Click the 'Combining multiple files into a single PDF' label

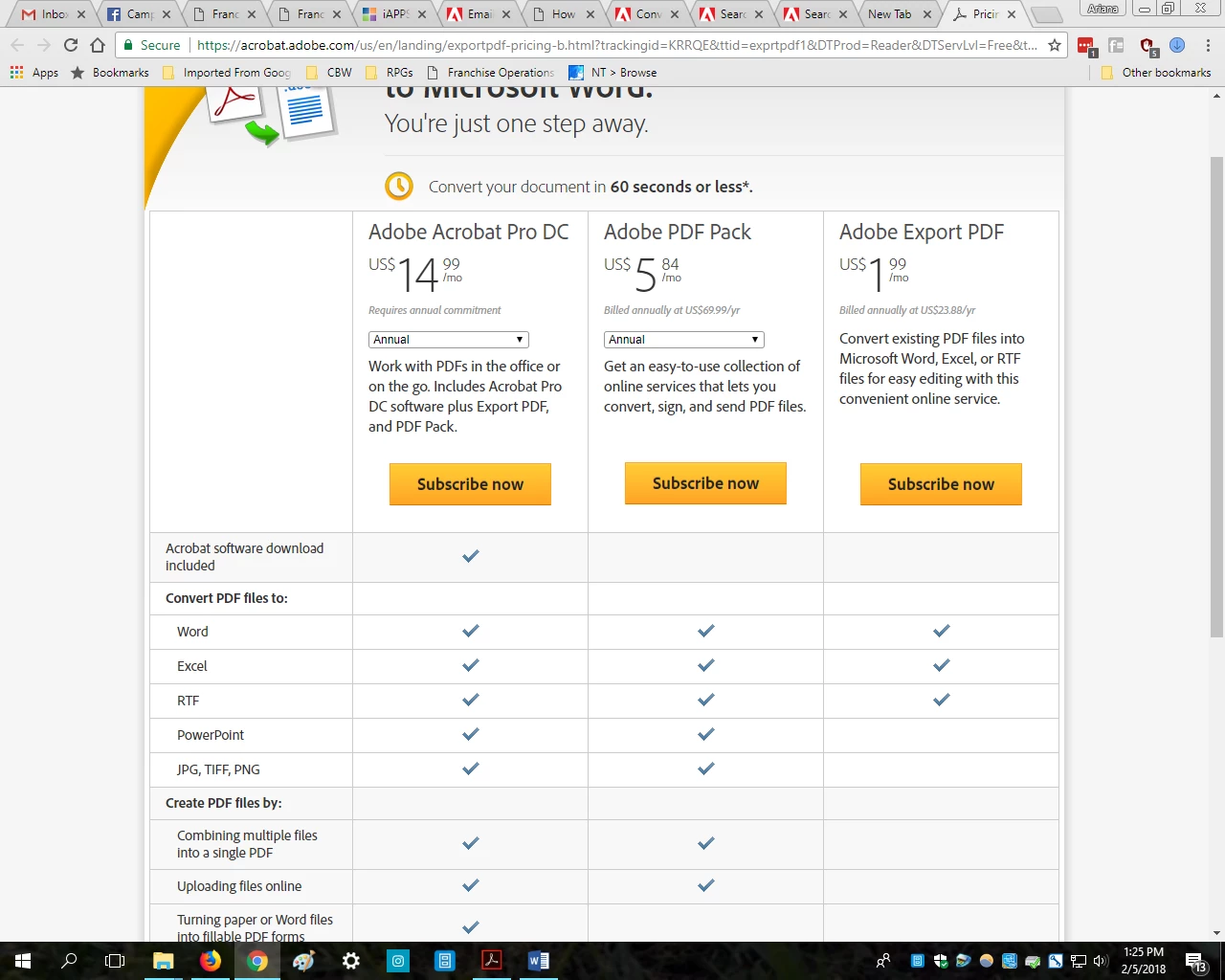click(247, 844)
